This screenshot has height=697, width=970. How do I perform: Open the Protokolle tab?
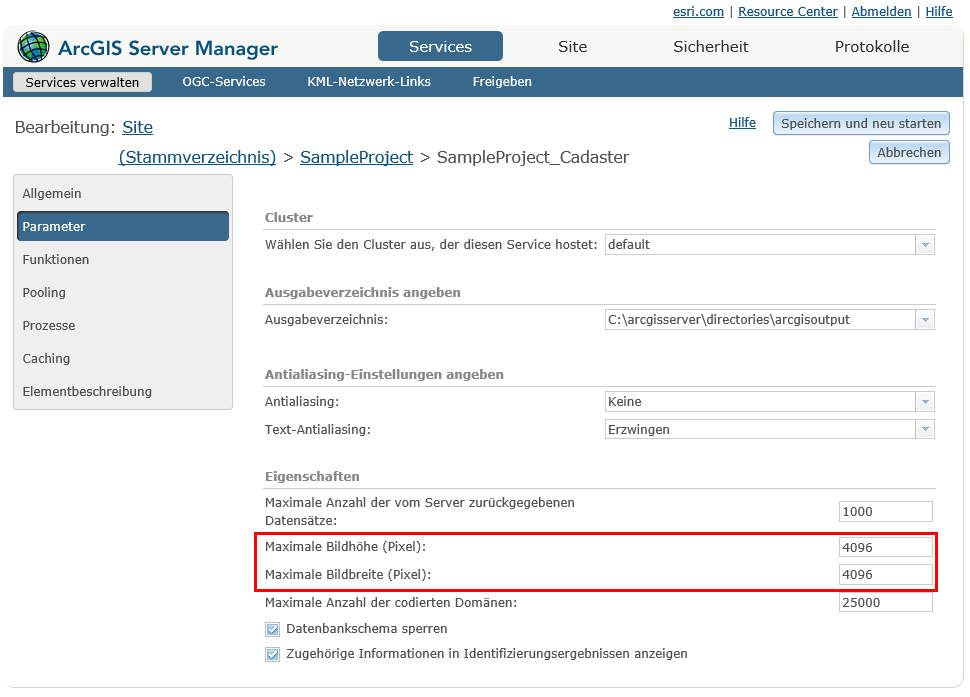click(871, 46)
